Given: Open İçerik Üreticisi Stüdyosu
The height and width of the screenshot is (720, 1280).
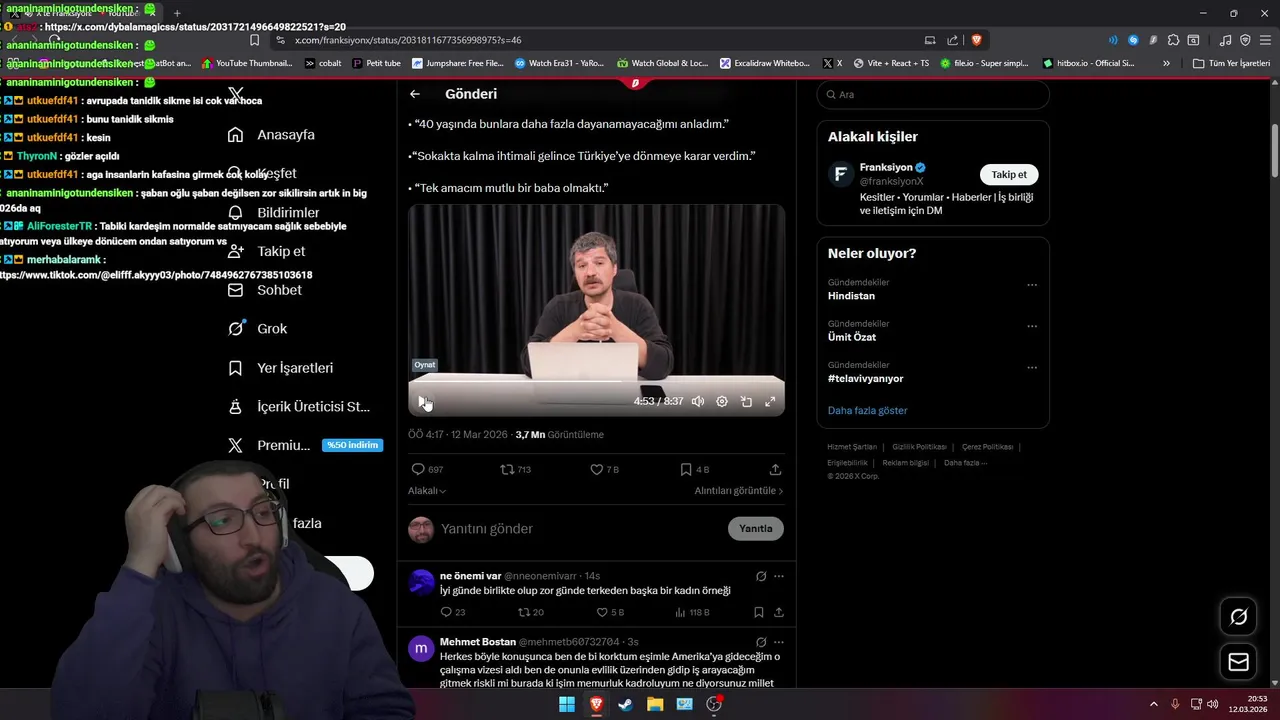Looking at the screenshot, I should point(299,407).
